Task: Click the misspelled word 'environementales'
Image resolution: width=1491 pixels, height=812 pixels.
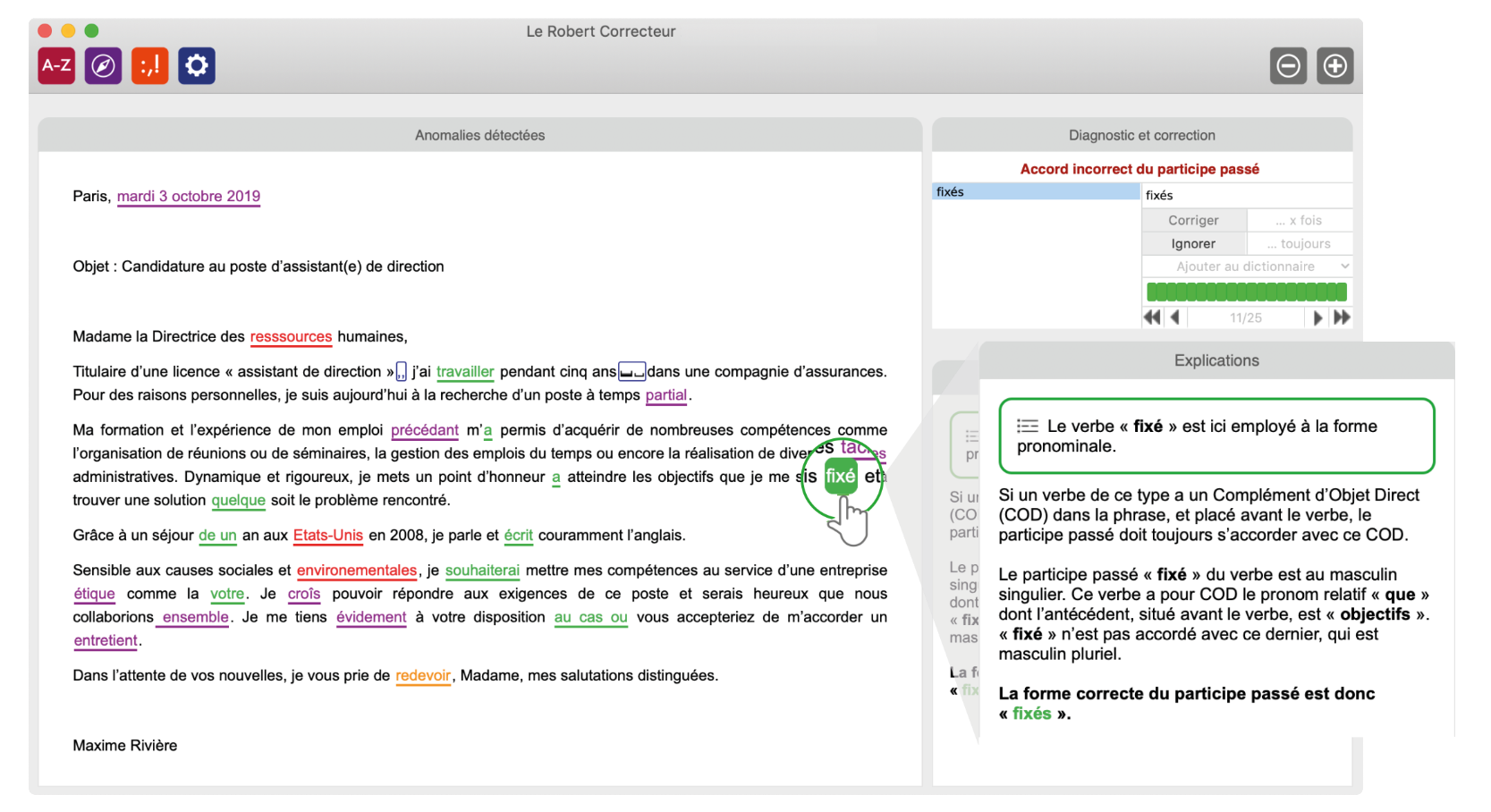Action: (357, 571)
